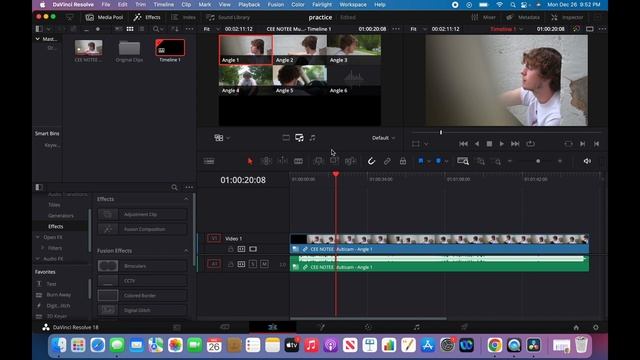Screen dimensions: 640x360
Task: Toggle the Effects panel button
Action: [x=147, y=17]
